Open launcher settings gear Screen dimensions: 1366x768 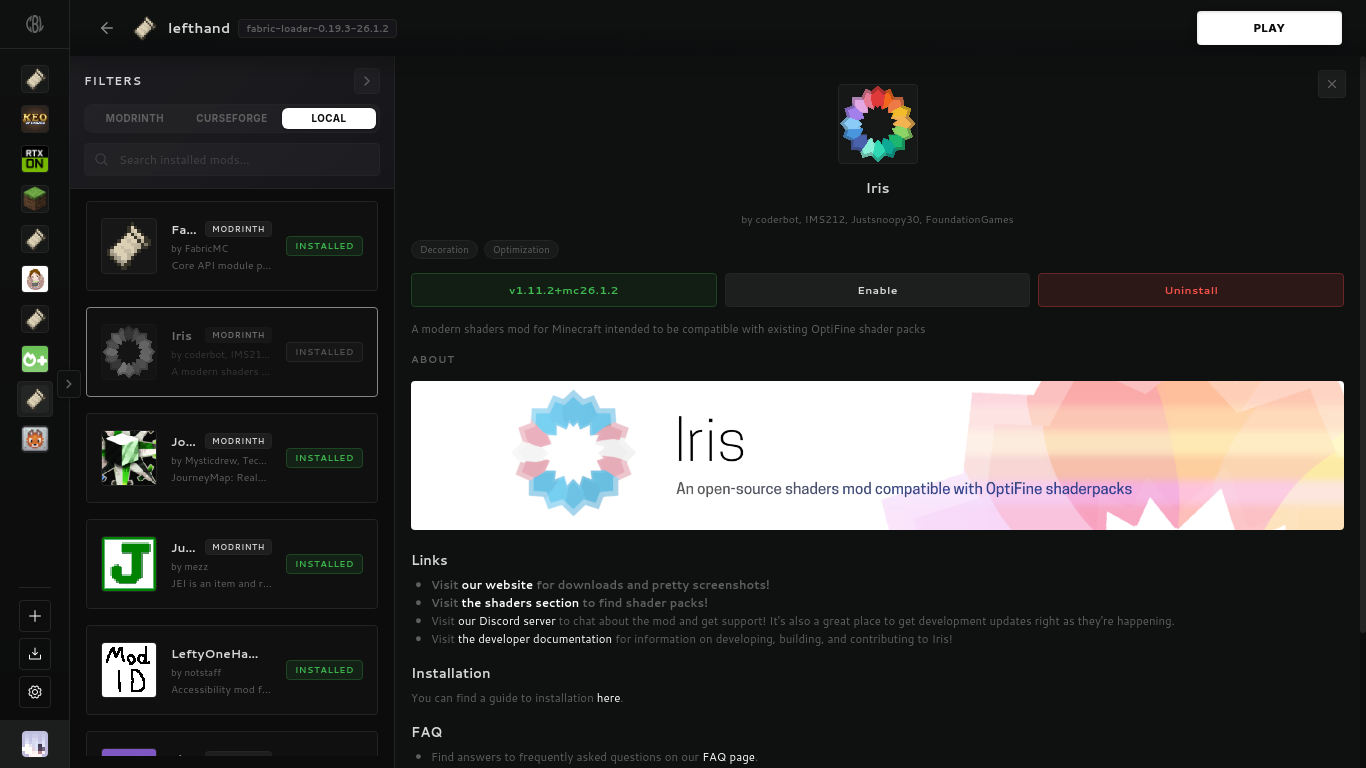pyautogui.click(x=35, y=692)
